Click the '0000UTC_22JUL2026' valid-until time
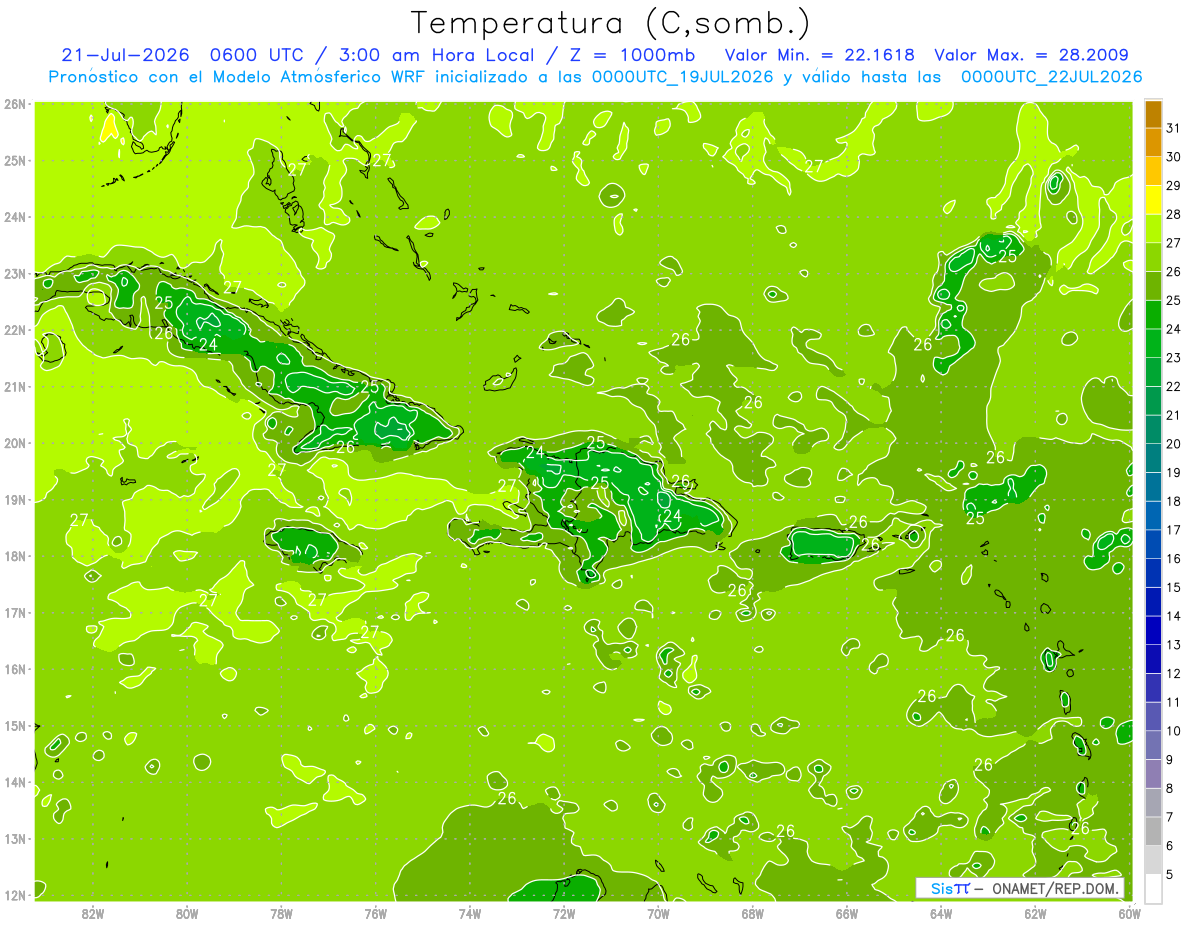This screenshot has height=927, width=1200. pos(1051,77)
